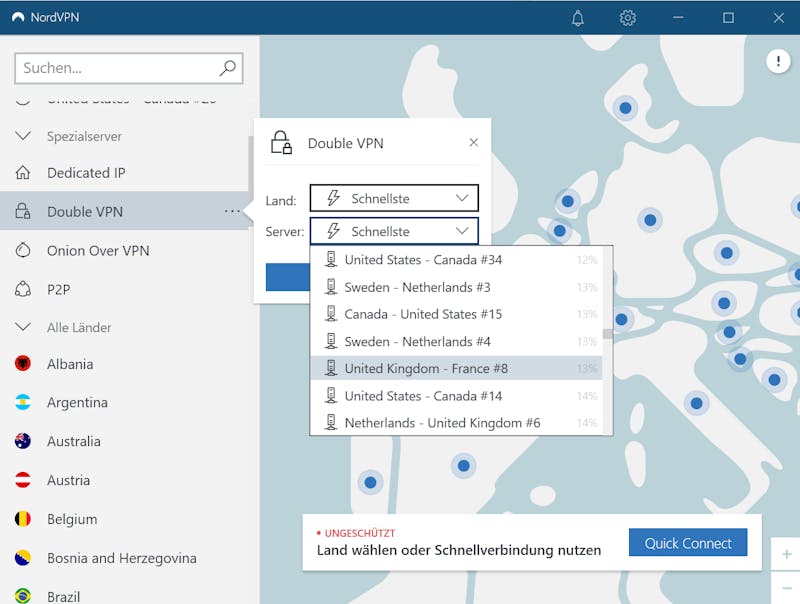This screenshot has height=604, width=800.
Task: Open the Land Schnellste dropdown
Action: click(x=394, y=198)
